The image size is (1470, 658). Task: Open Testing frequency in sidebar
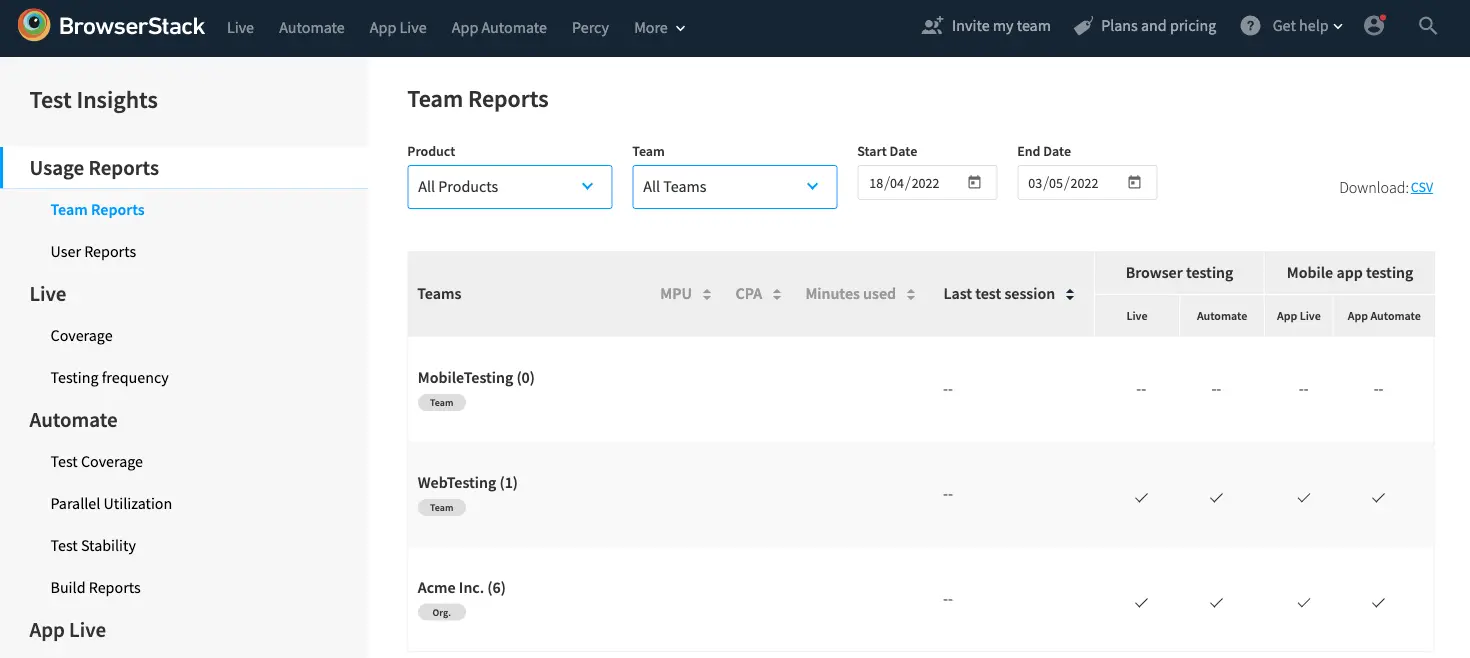point(109,378)
